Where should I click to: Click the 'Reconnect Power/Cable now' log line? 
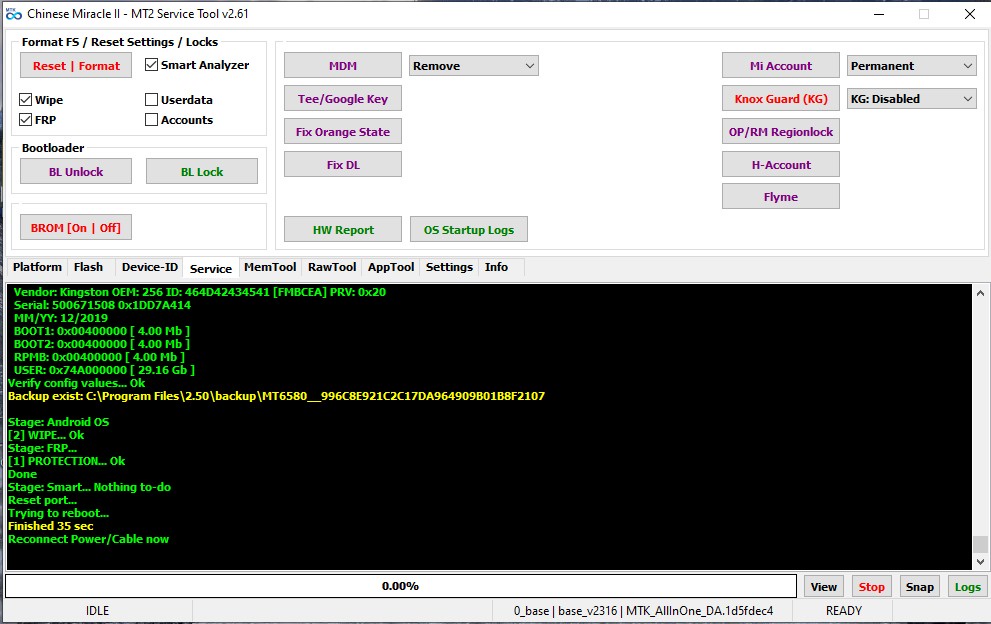pos(88,539)
